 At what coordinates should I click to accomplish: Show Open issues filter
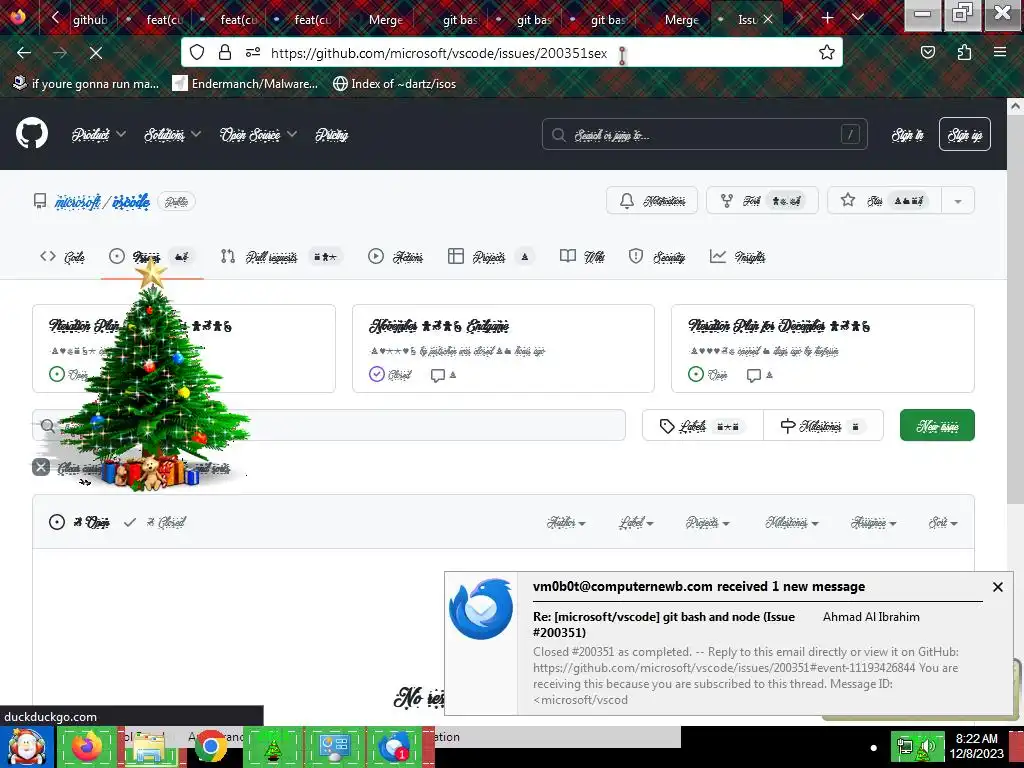point(79,522)
